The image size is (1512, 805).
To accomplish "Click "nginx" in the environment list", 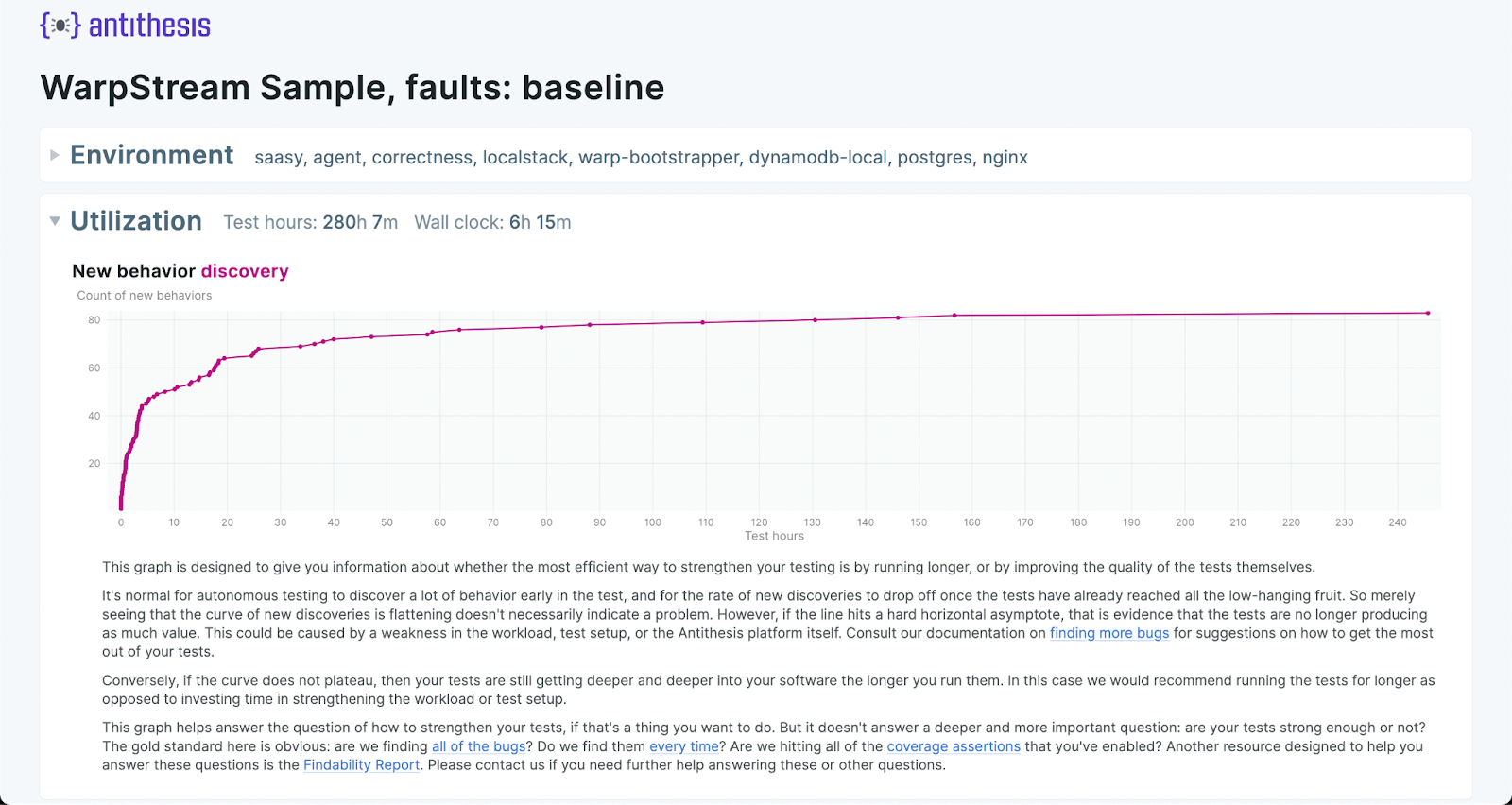I will [1006, 158].
